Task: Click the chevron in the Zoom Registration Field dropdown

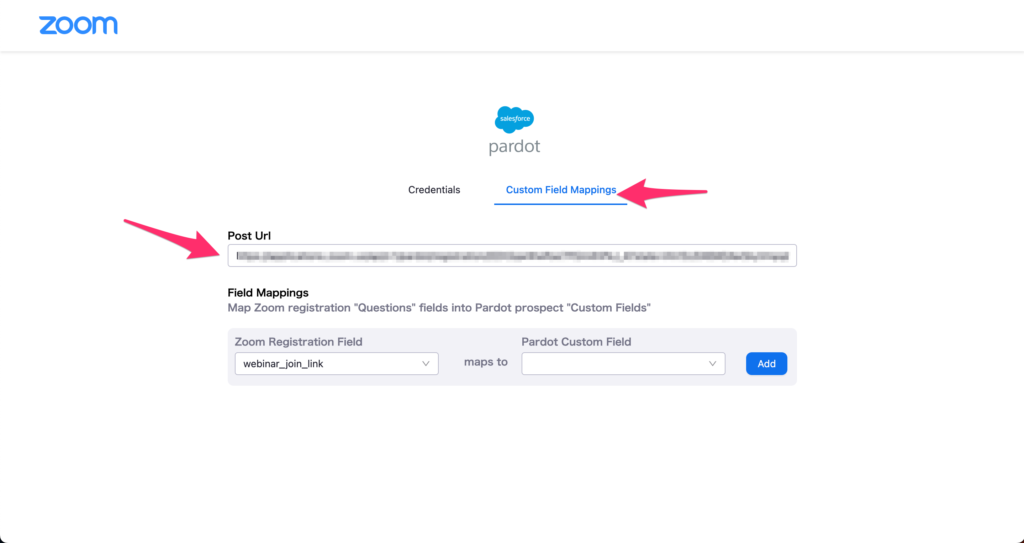Action: tap(426, 364)
